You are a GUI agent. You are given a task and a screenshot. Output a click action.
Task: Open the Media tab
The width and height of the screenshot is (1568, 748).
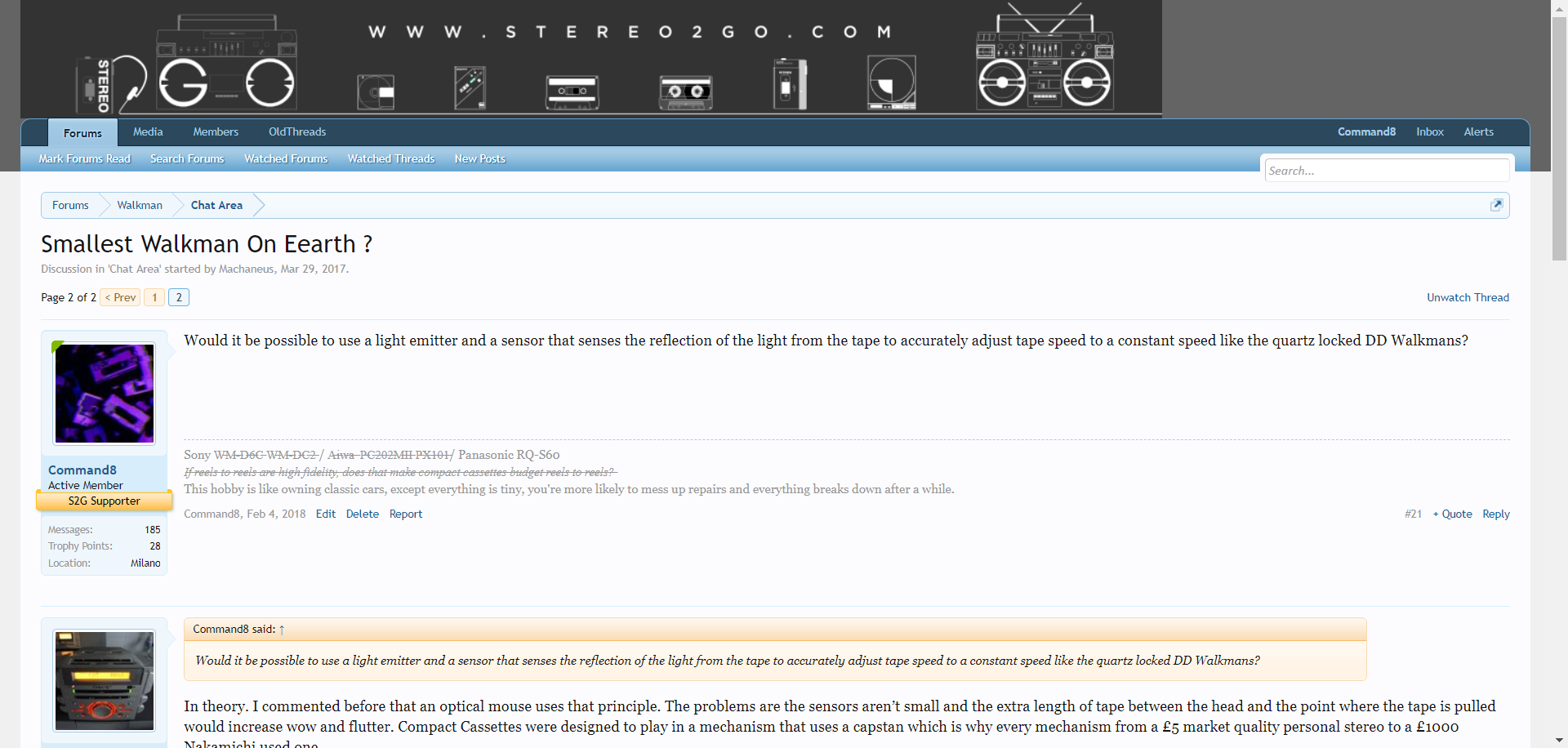tap(148, 132)
